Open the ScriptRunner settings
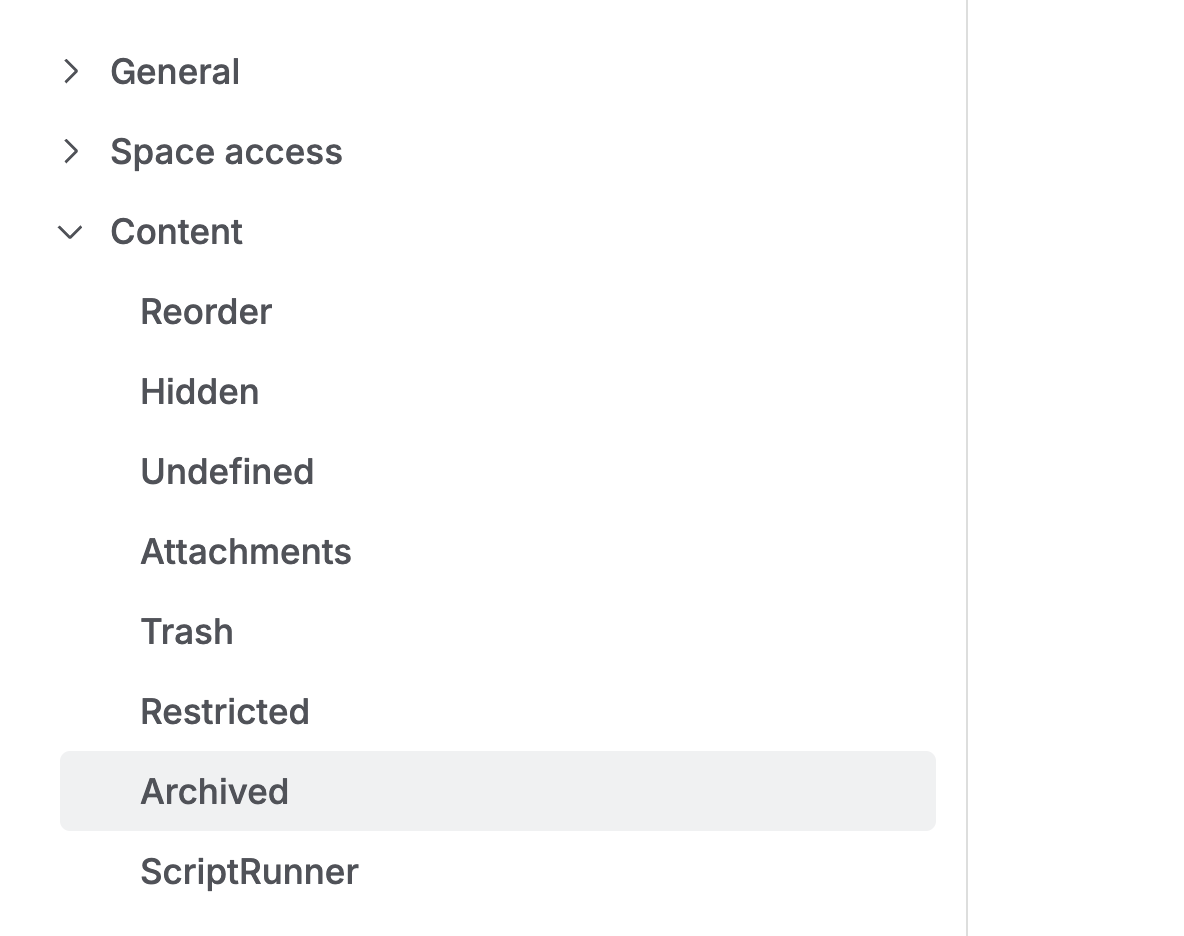The height and width of the screenshot is (936, 1184). click(249, 871)
